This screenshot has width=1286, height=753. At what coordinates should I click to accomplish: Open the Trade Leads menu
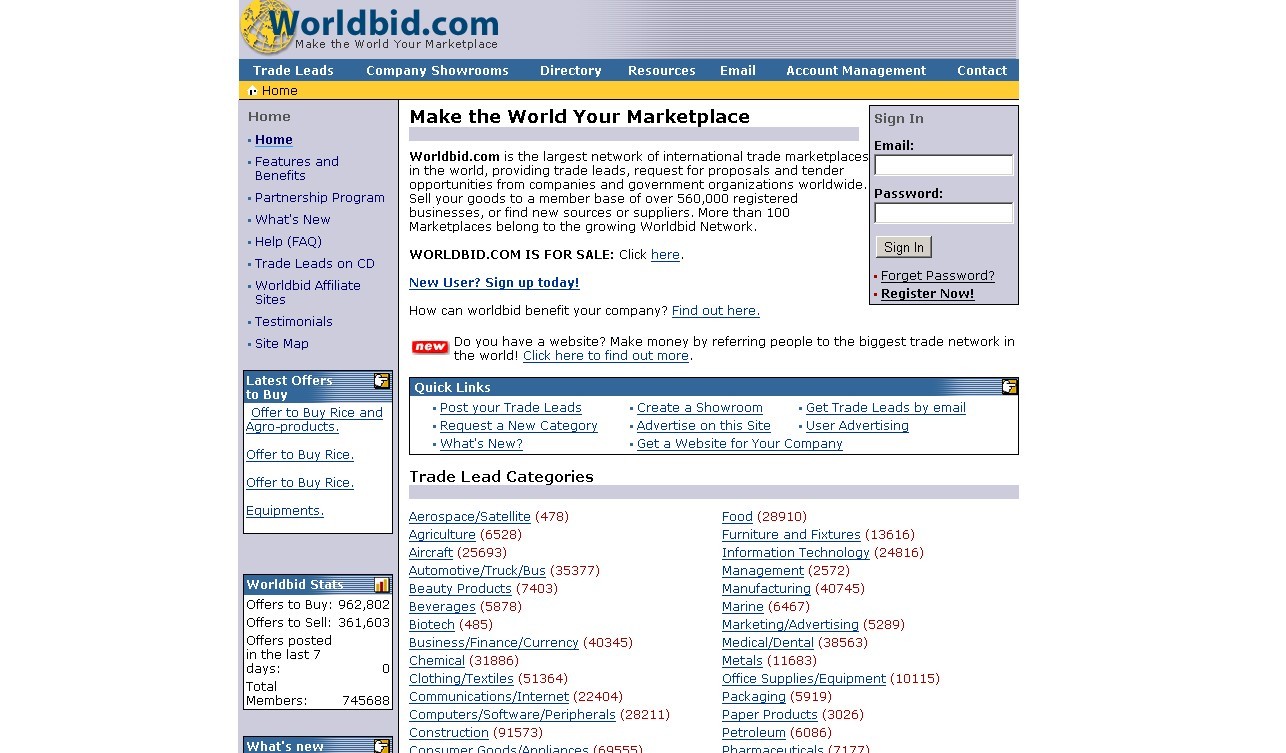coord(293,70)
